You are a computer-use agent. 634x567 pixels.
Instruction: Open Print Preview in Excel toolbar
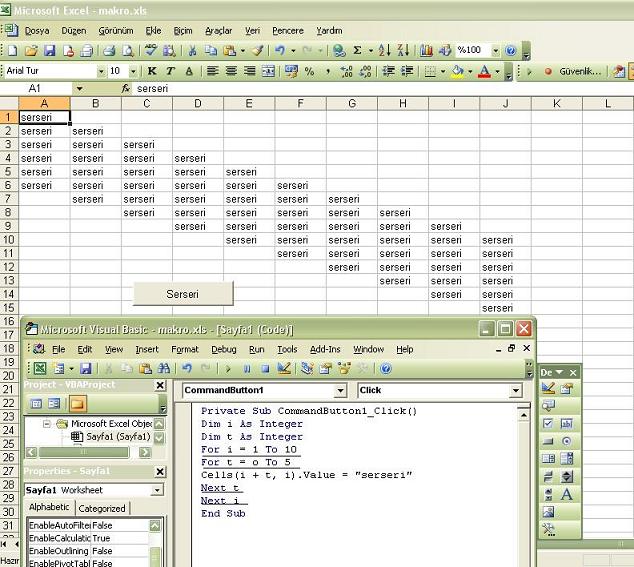128,51
